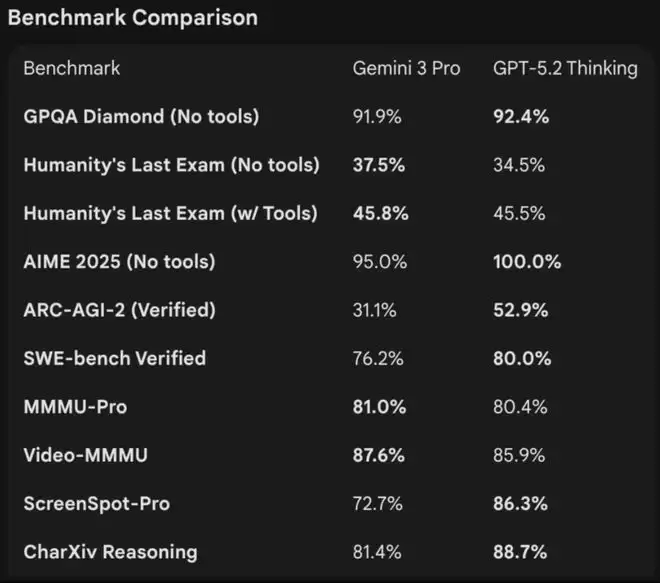
Task: Select the GPT-5.2 Thinking column header
Action: tap(565, 68)
